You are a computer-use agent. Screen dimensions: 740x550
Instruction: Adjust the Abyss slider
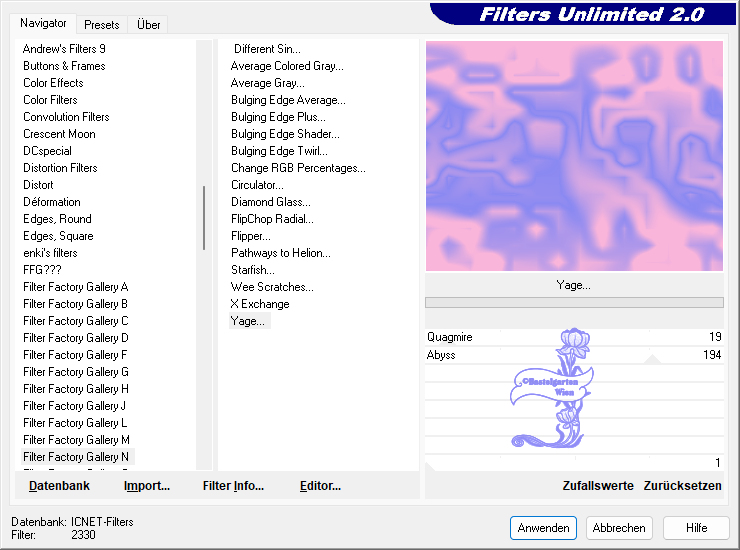coord(574,355)
